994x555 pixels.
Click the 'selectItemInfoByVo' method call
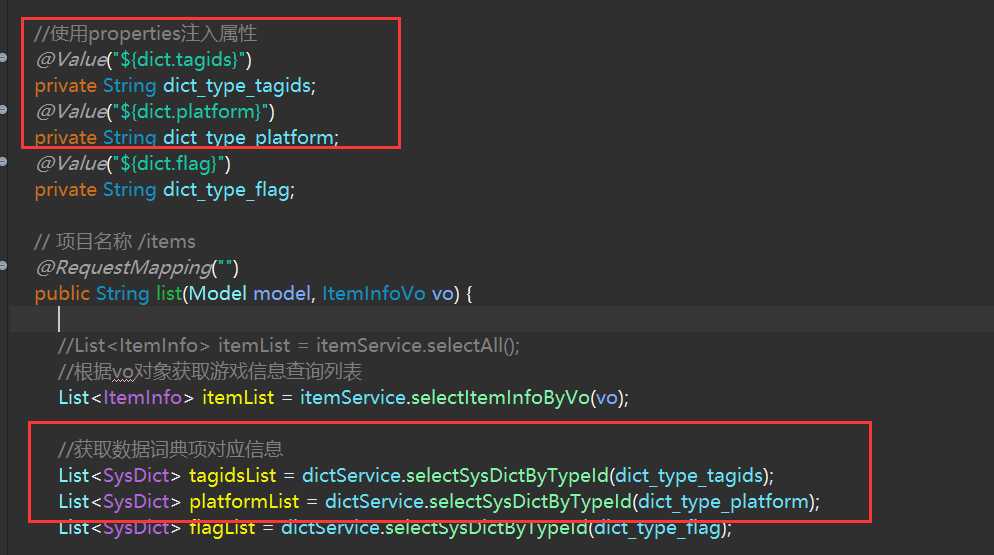[500, 398]
